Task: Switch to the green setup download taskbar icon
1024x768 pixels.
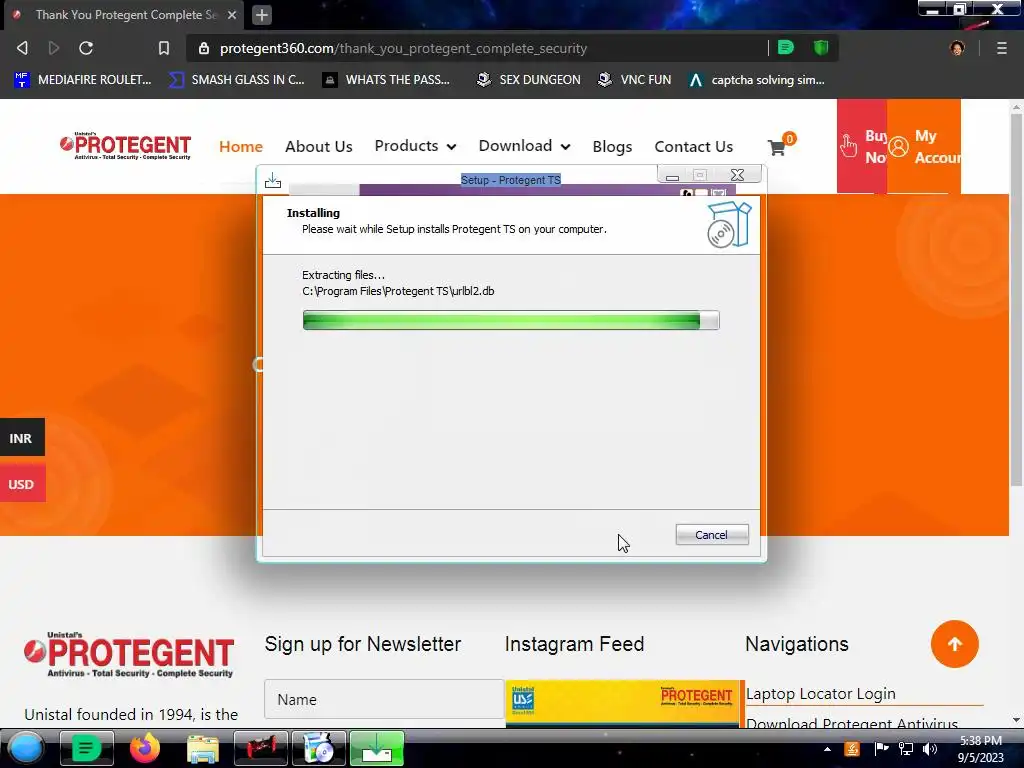Action: coord(377,748)
